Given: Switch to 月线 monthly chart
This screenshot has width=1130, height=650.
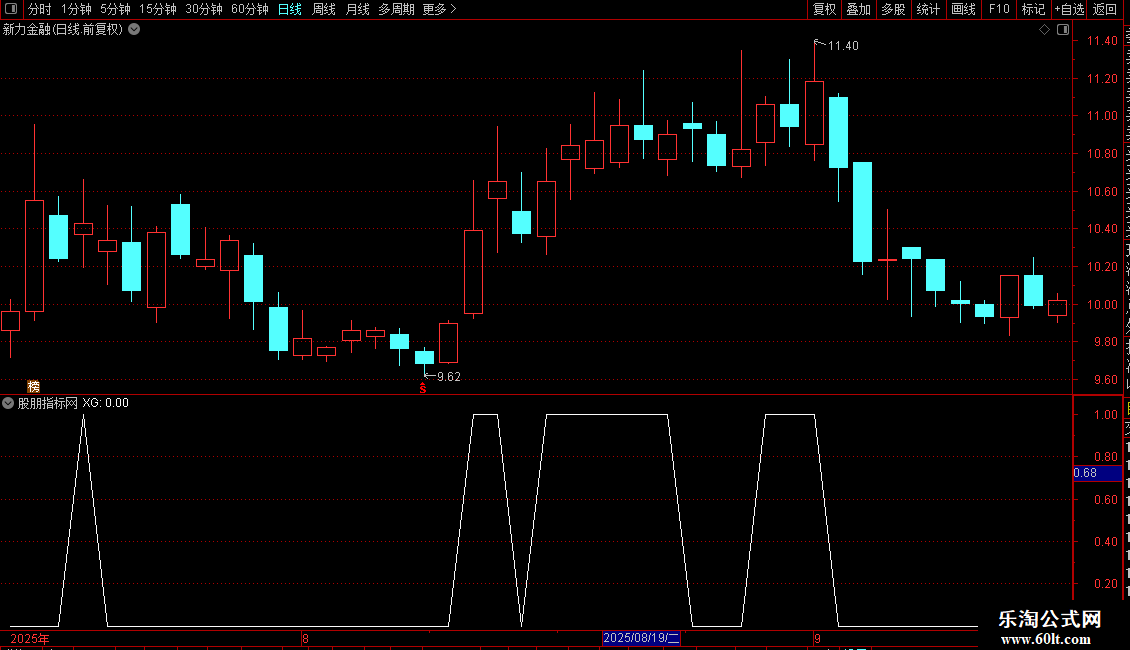Looking at the screenshot, I should coord(357,9).
